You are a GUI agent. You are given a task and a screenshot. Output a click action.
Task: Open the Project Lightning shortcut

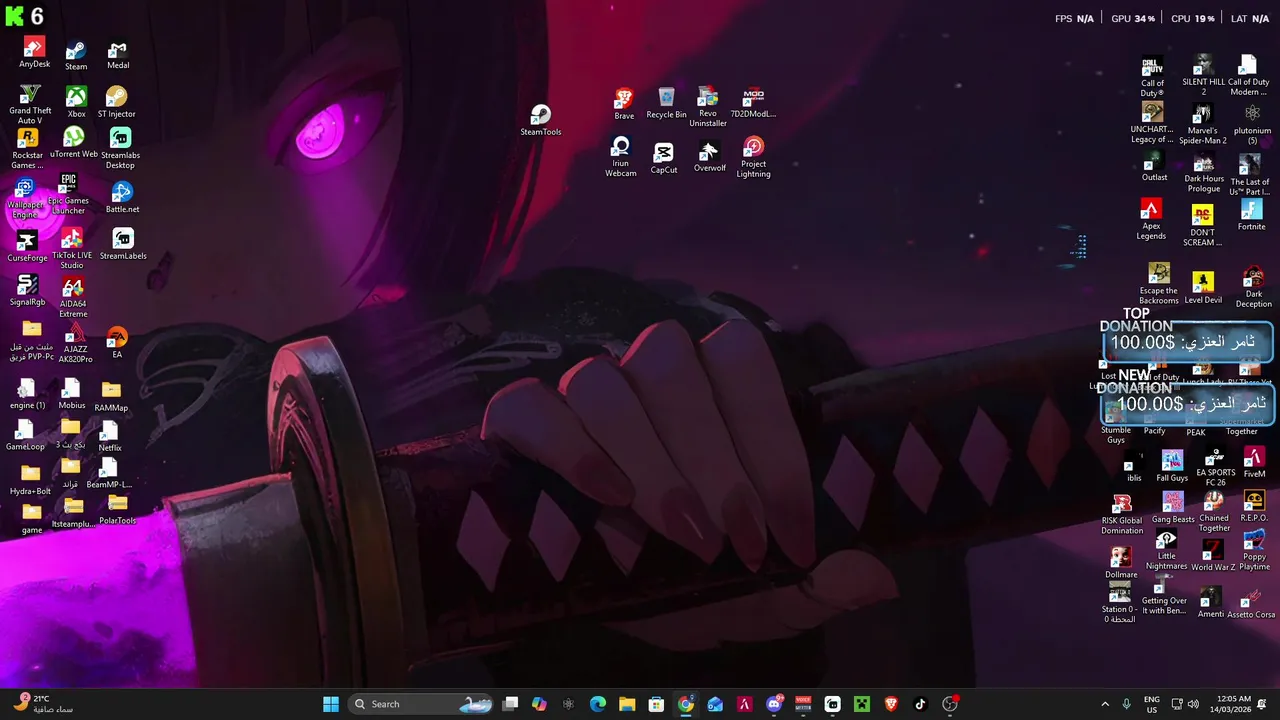[754, 158]
